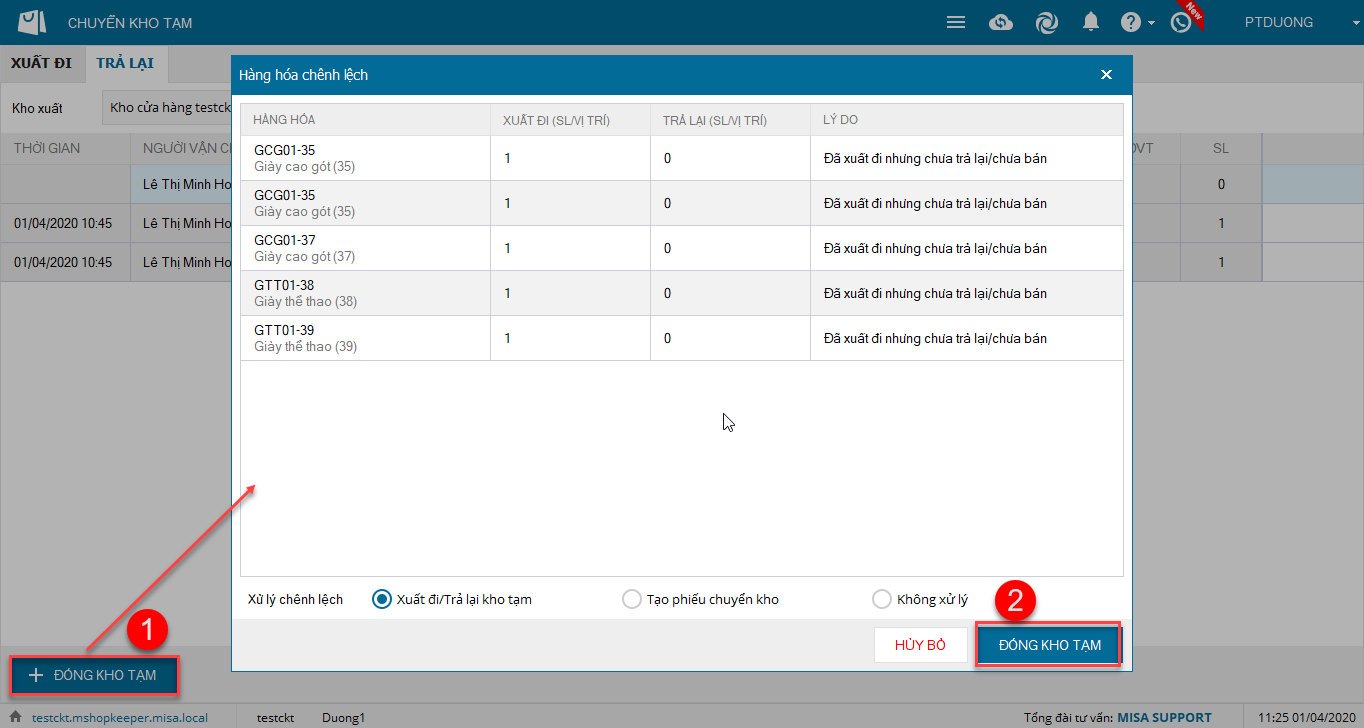Click the swirl logo icon in header
The height and width of the screenshot is (728, 1364).
click(1046, 22)
